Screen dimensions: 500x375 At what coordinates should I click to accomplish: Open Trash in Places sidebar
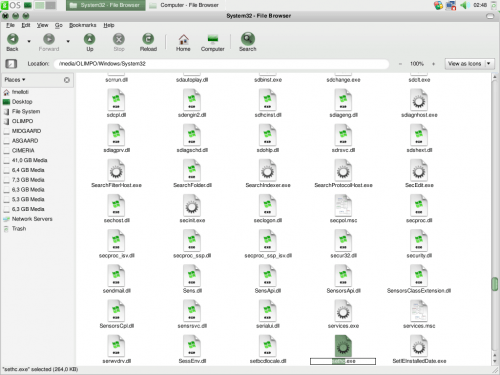tap(19, 229)
